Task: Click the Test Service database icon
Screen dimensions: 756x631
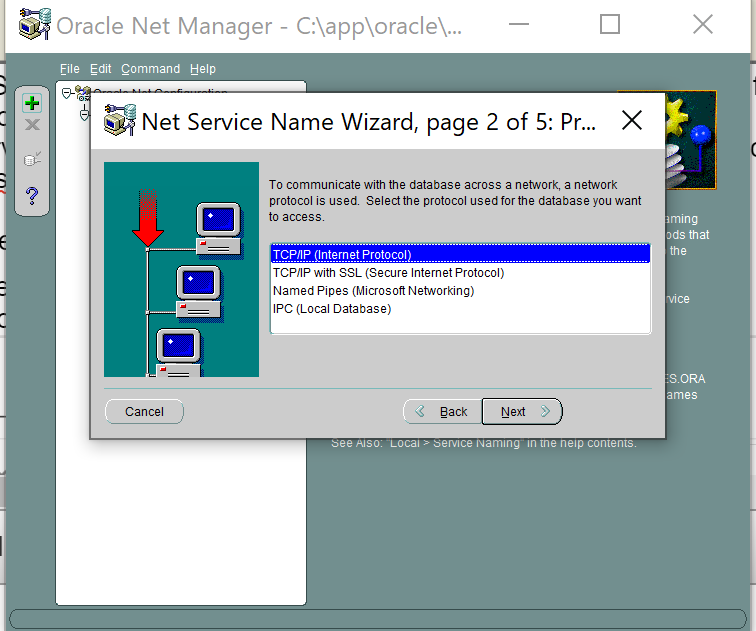Action: coord(32,159)
